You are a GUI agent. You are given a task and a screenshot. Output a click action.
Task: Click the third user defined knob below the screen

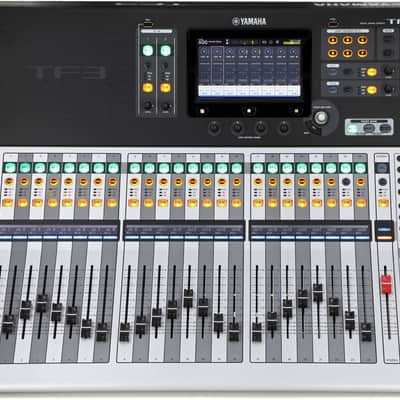point(260,128)
